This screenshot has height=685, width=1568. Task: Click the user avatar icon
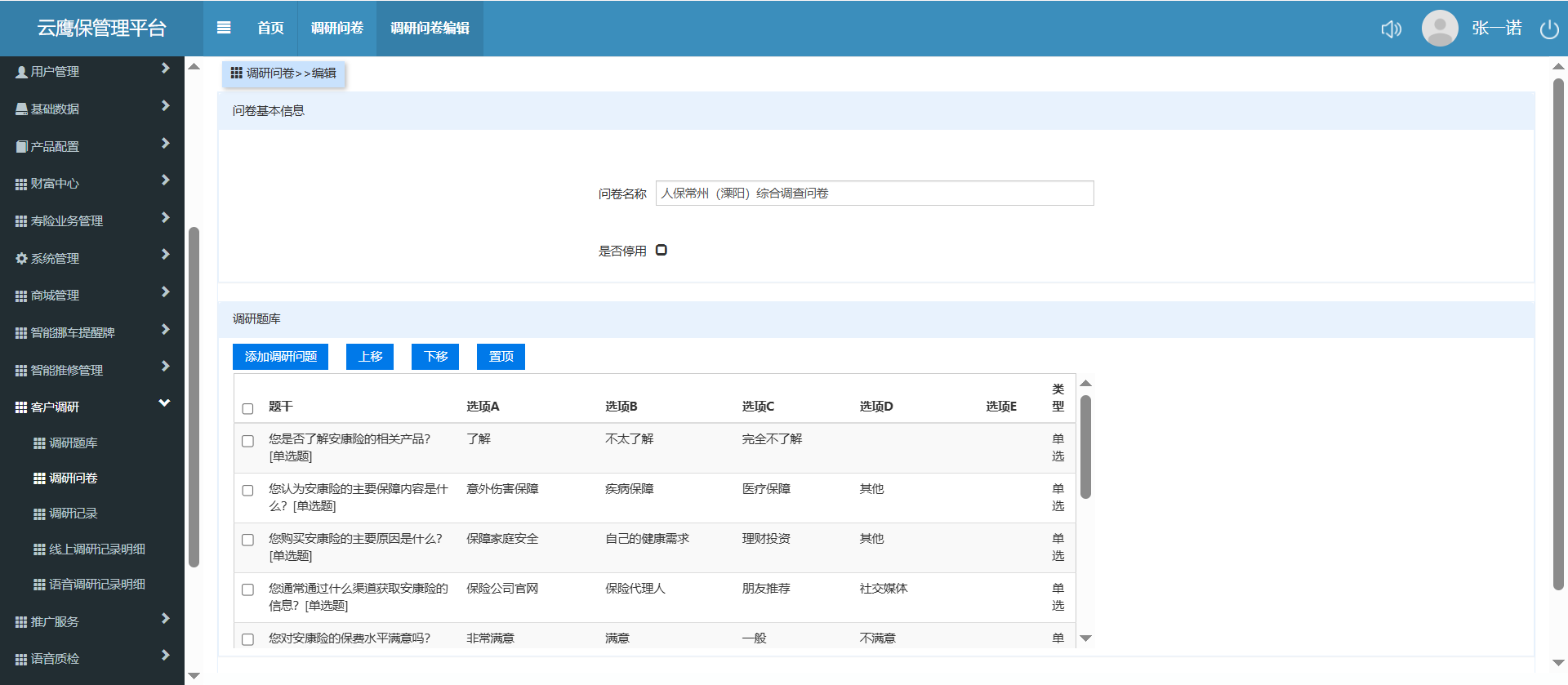click(1440, 29)
